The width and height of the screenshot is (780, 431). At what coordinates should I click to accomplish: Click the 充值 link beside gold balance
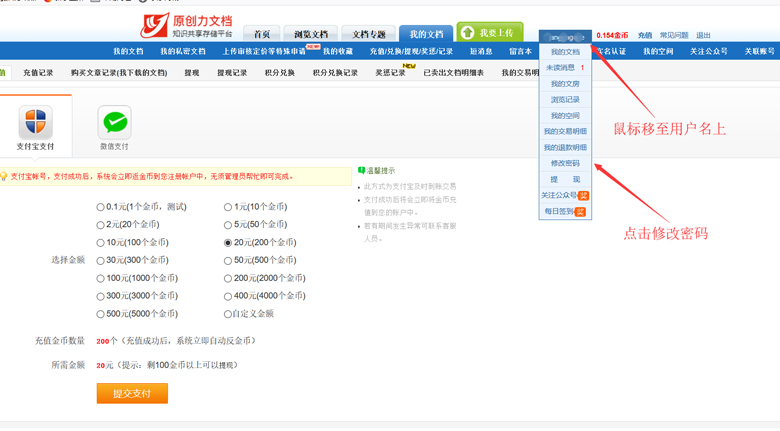tap(645, 35)
